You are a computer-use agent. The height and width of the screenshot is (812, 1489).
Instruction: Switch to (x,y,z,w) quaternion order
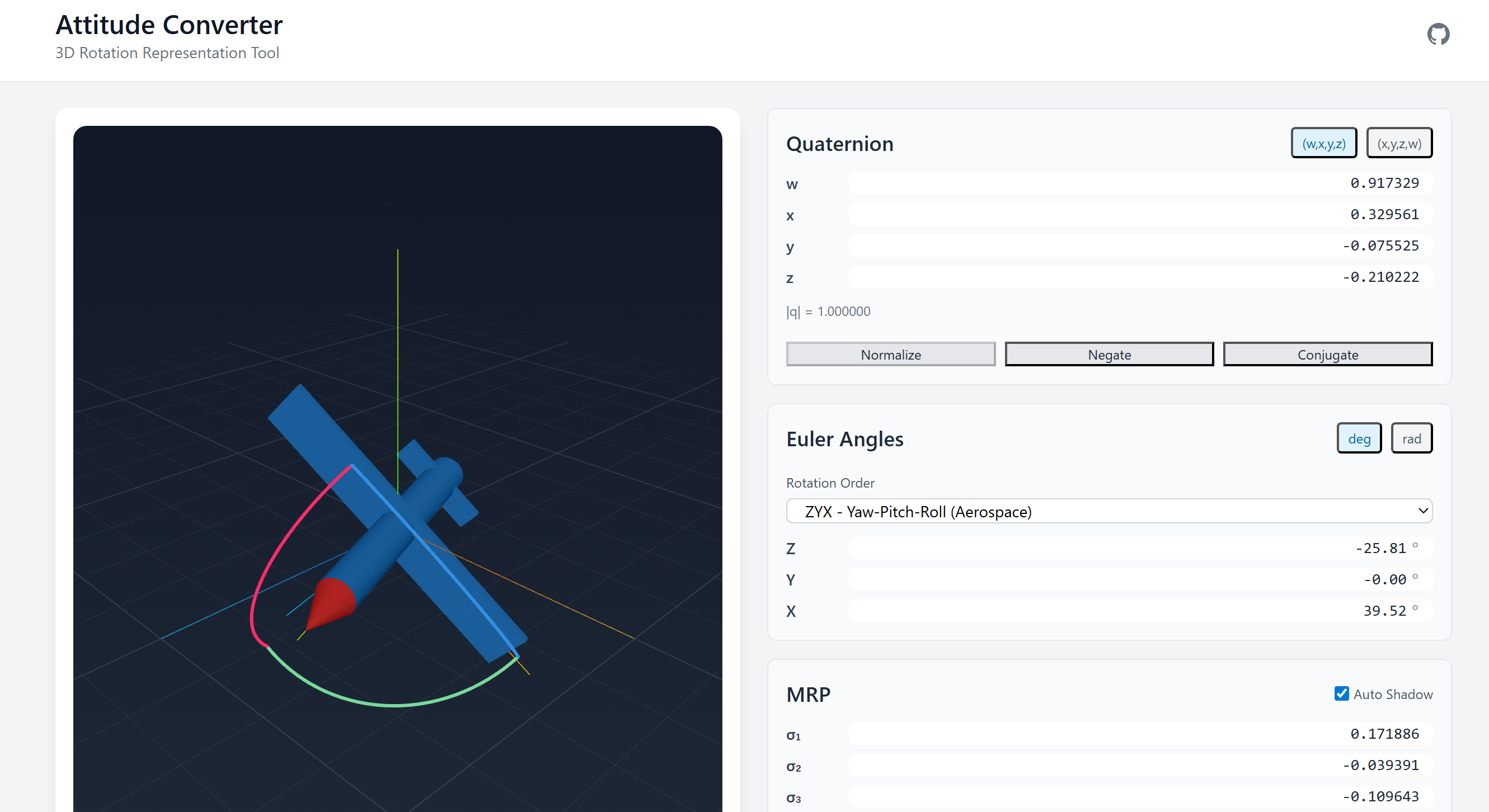coord(1398,143)
